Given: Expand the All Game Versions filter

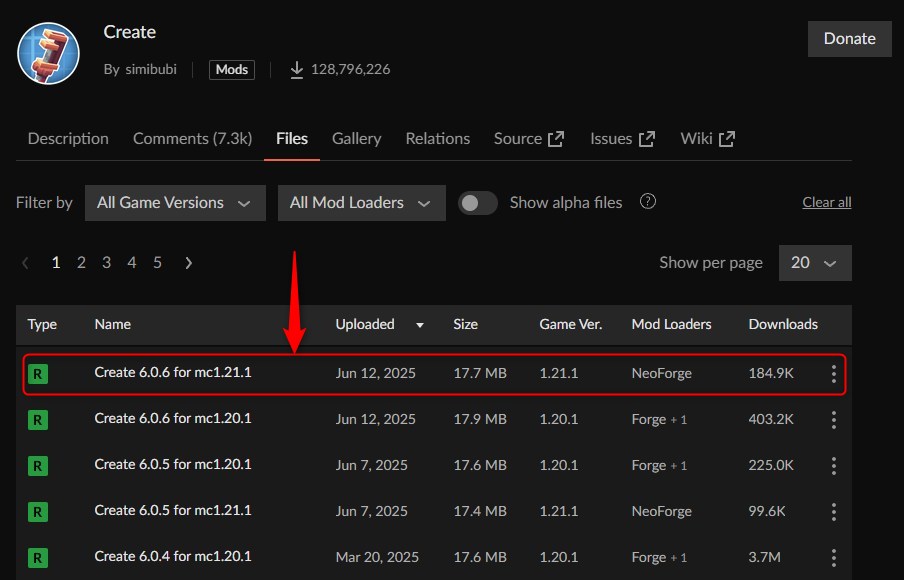Looking at the screenshot, I should pos(175,203).
